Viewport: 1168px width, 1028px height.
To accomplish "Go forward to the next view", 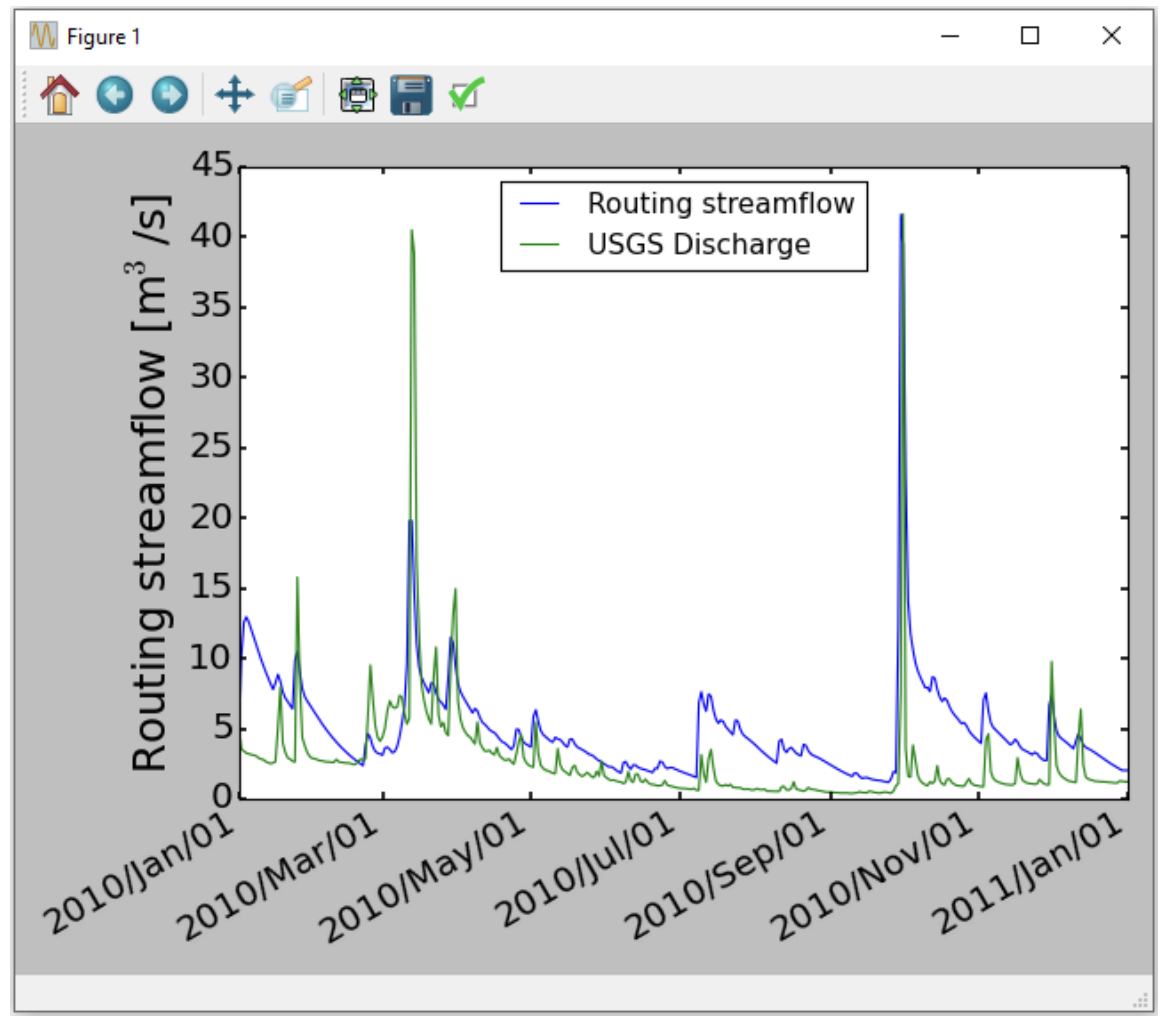I will pos(170,95).
